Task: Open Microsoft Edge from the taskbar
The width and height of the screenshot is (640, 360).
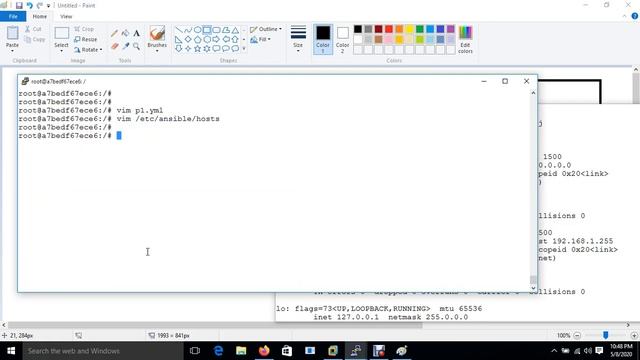Action: 218,351
